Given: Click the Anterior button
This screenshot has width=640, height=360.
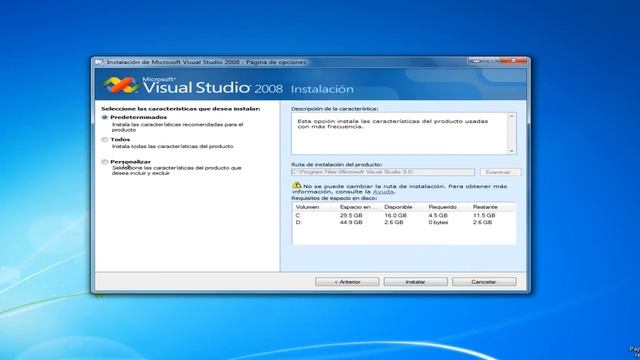Looking at the screenshot, I should [347, 282].
